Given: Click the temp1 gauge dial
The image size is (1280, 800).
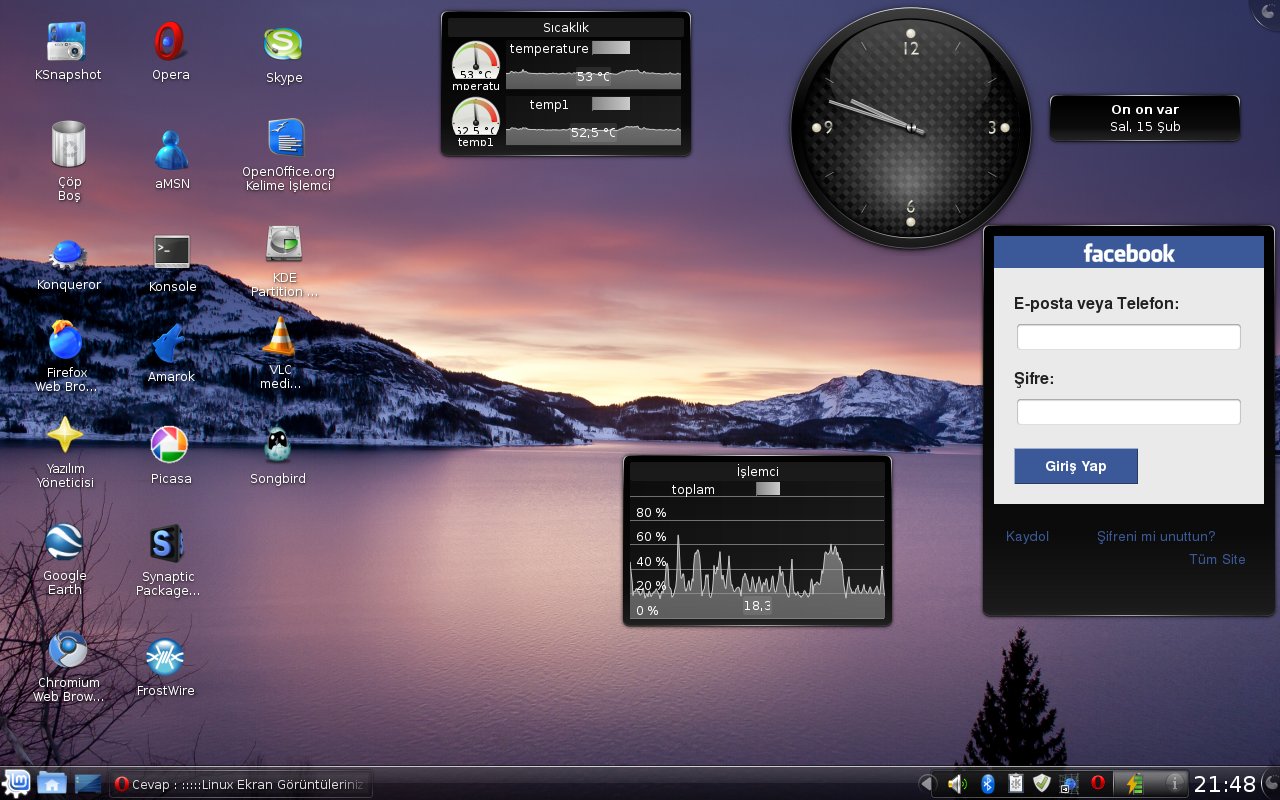Looking at the screenshot, I should [476, 118].
